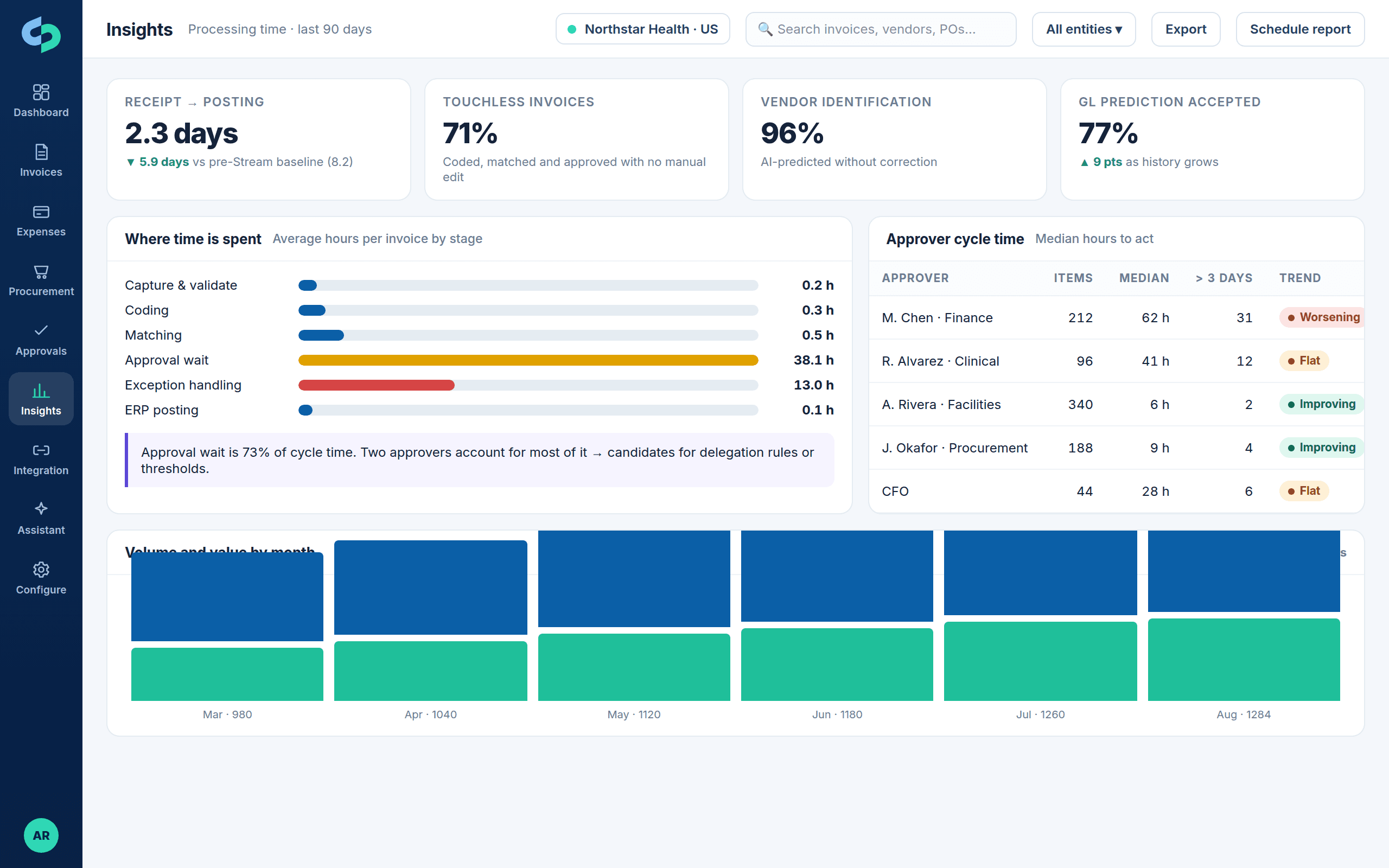Select the R. Alvarez · Clinical row
Screen dimensions: 1389x868
pos(1117,361)
